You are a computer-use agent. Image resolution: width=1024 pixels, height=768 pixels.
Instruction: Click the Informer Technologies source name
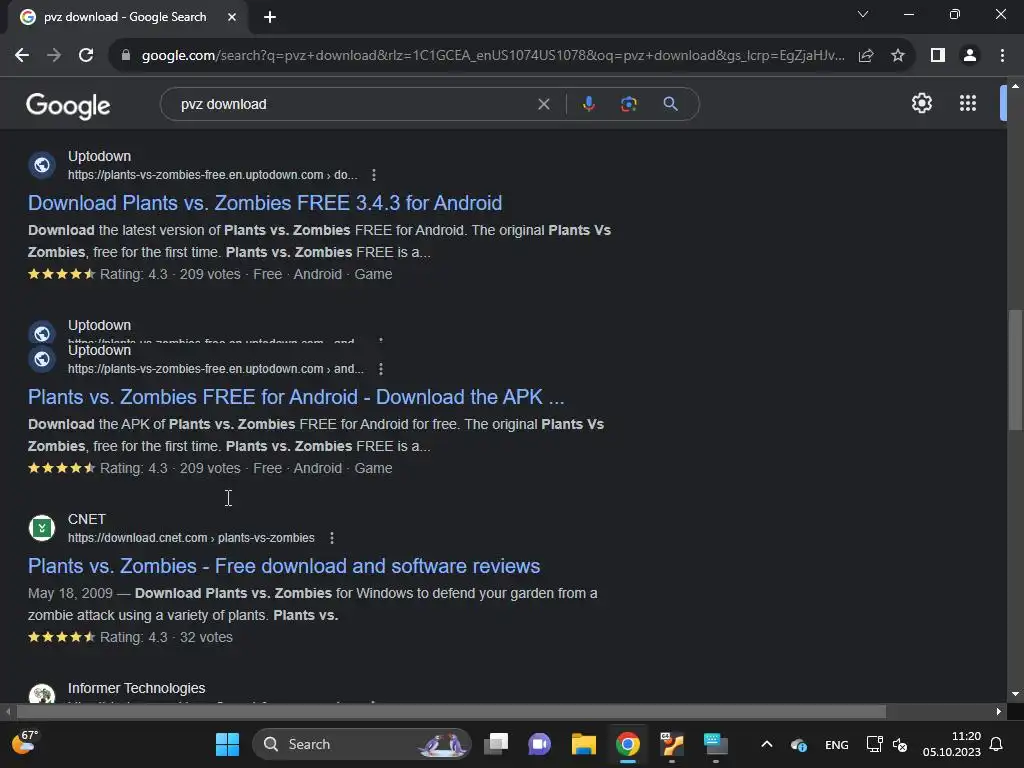point(136,688)
